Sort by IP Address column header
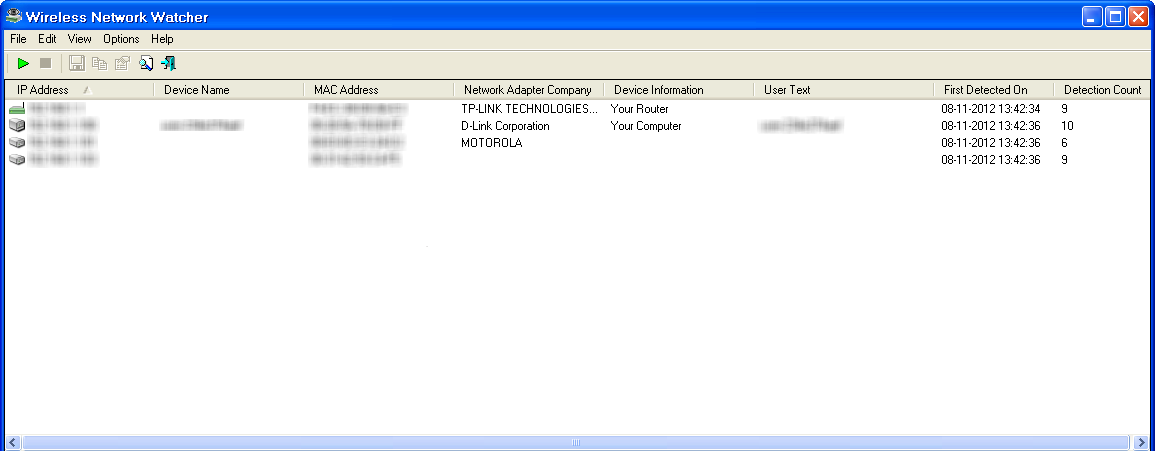1155x451 pixels. click(79, 90)
